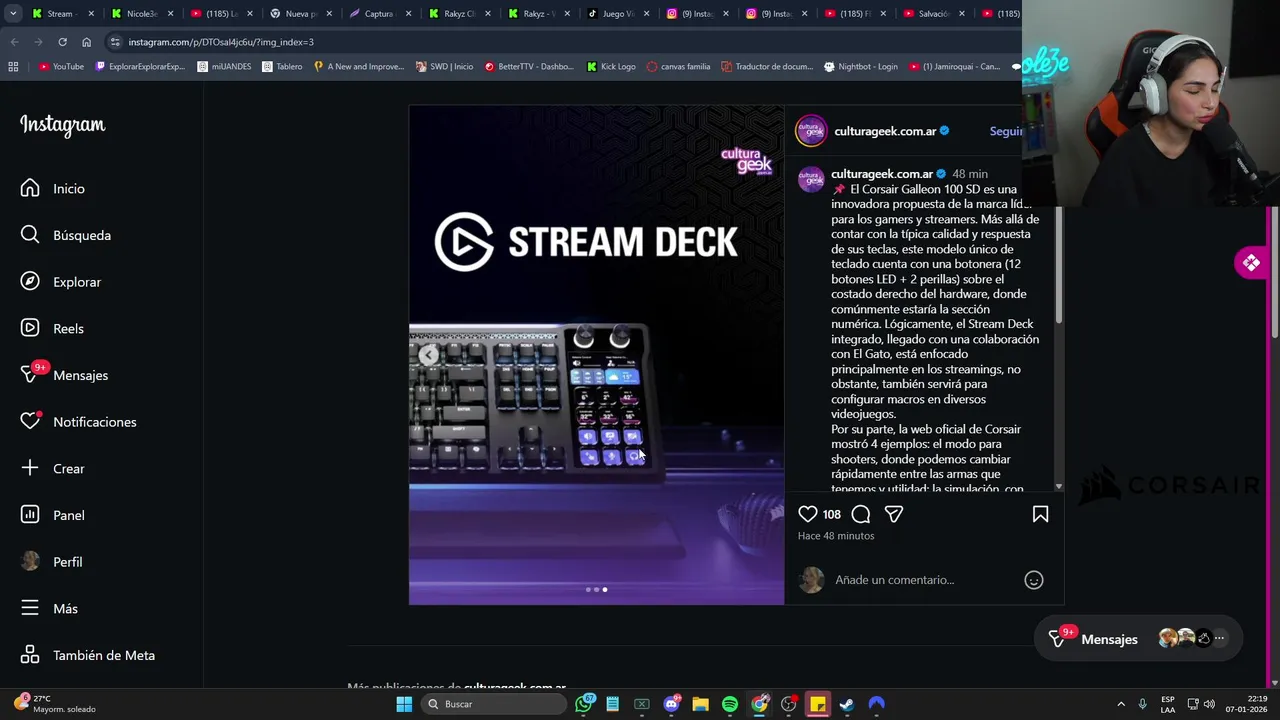
Task: Open the apps grid in bookmarks bar
Action: pos(13,67)
